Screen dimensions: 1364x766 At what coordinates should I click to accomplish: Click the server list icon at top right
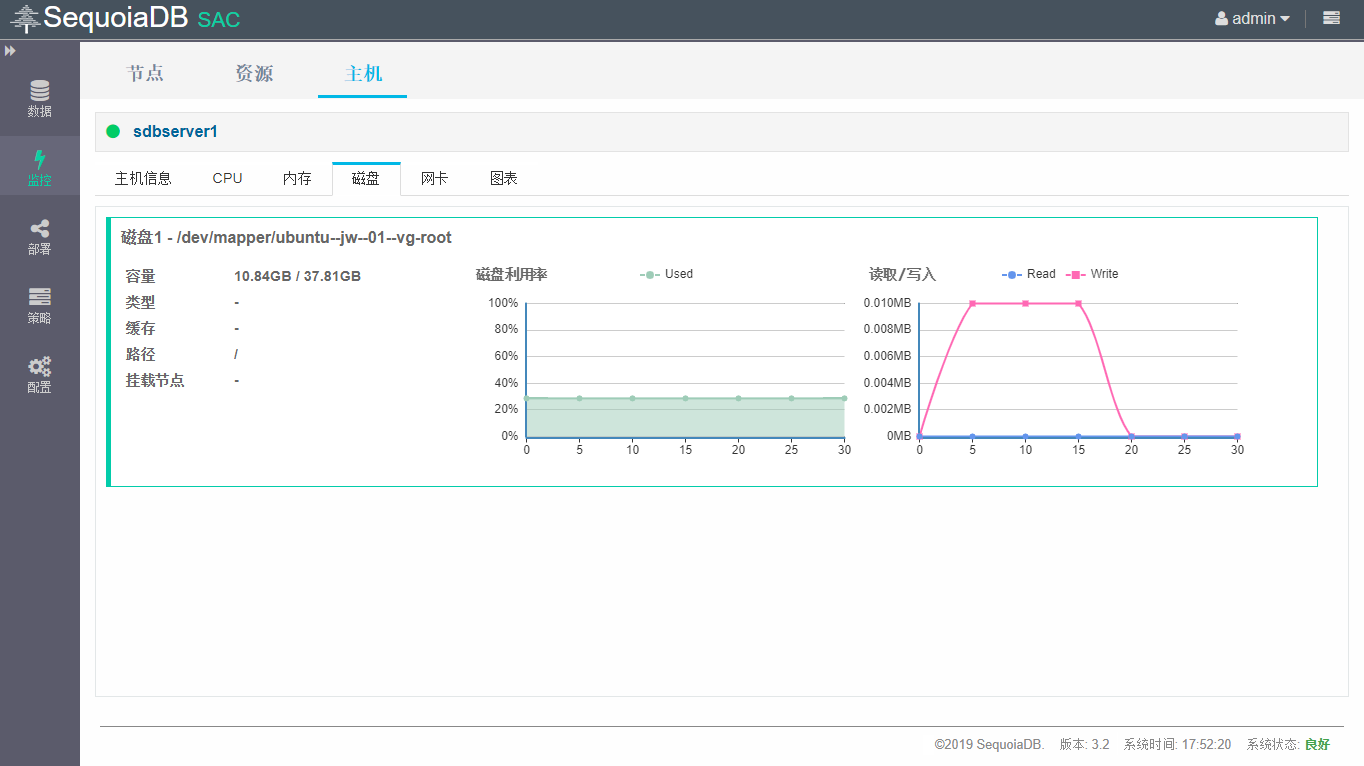coord(1331,18)
